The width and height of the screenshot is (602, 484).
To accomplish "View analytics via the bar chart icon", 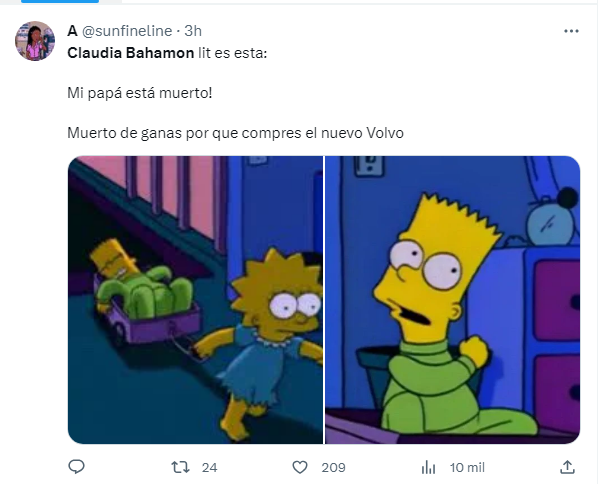I will (428, 467).
